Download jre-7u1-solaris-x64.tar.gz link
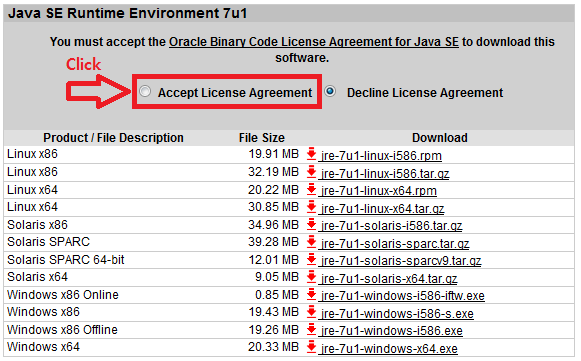581x361 pixels. [389, 278]
